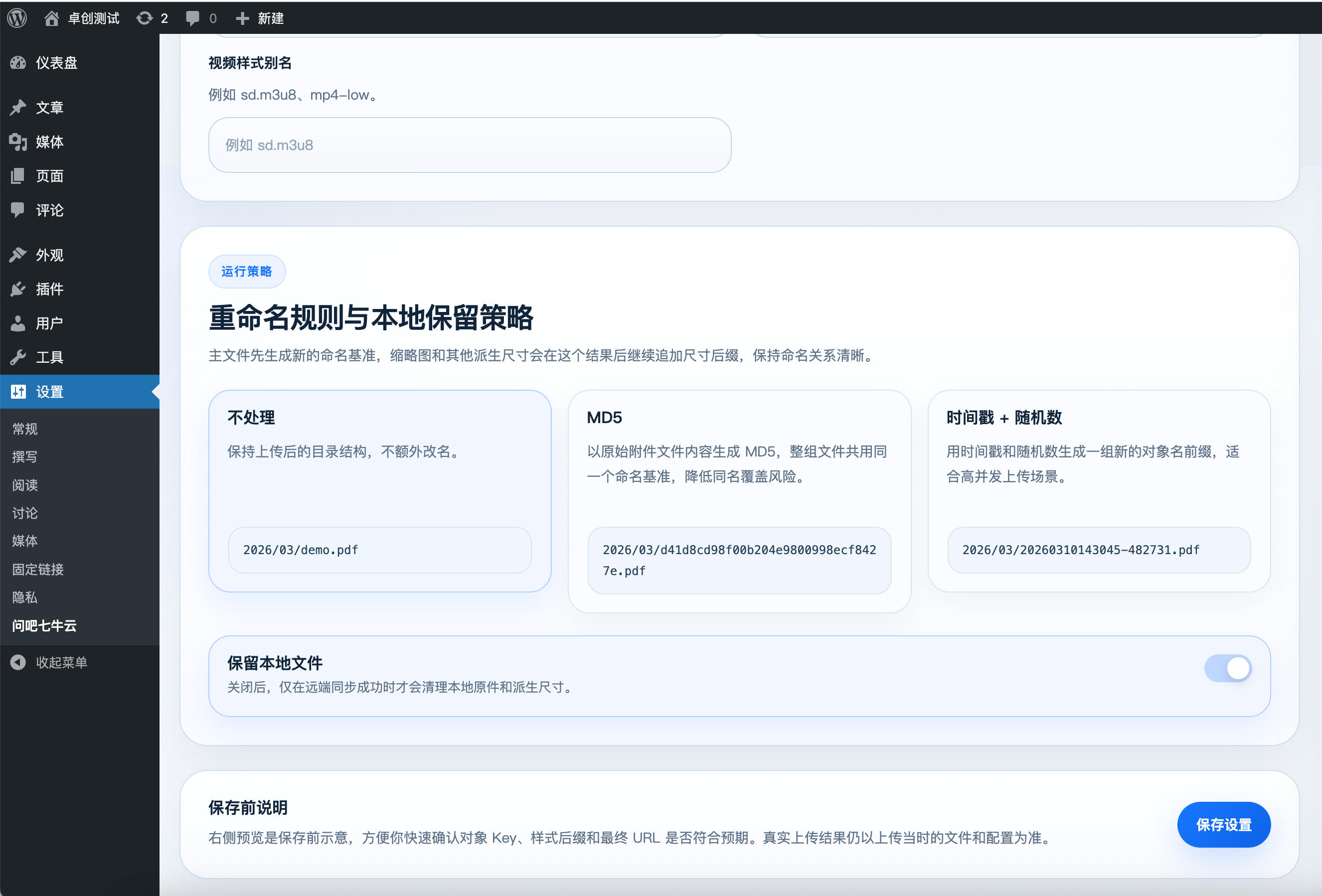Click the 保存设置 button
The image size is (1322, 896).
tap(1224, 824)
